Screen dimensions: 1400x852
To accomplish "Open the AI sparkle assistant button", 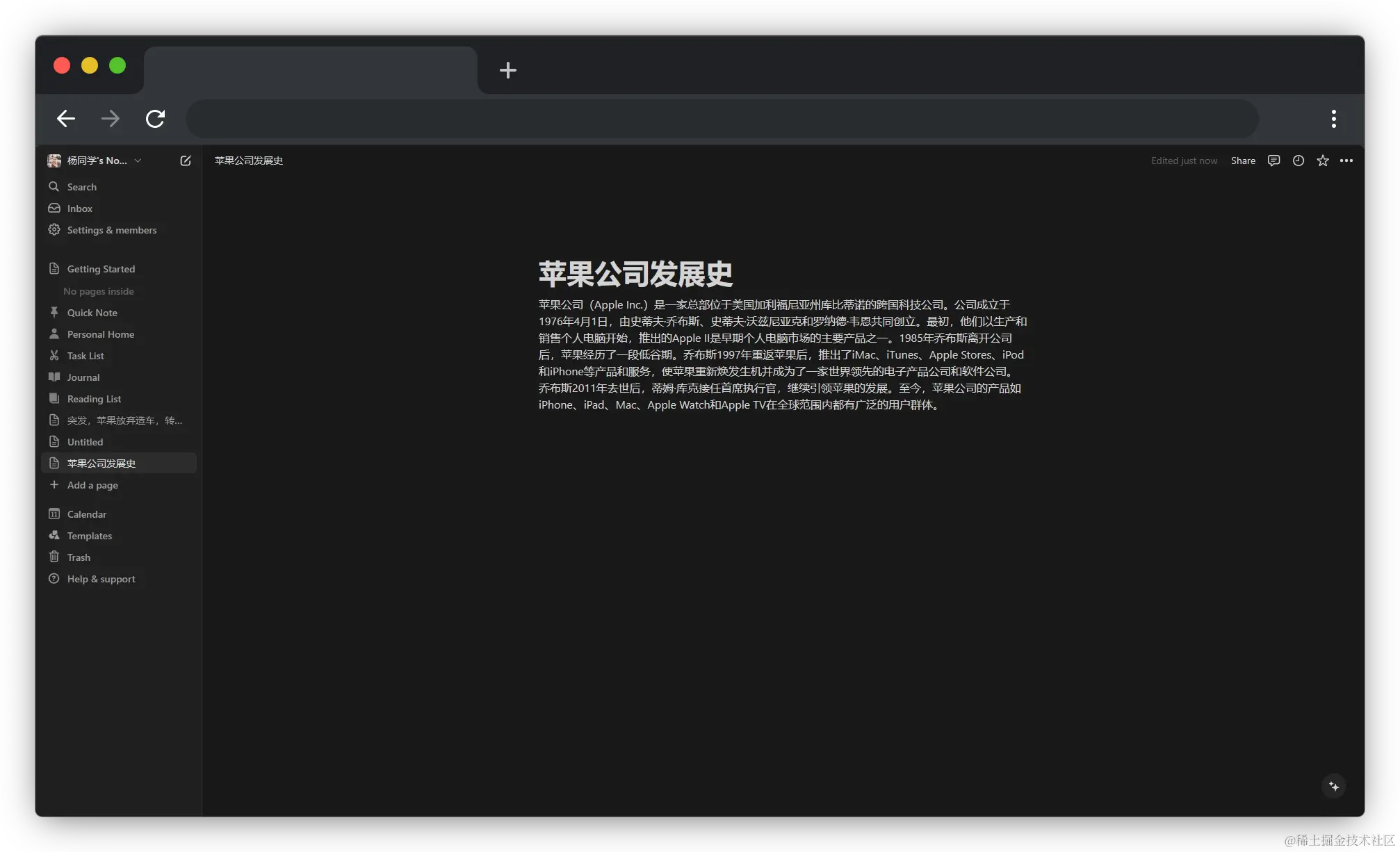I will tap(1333, 786).
